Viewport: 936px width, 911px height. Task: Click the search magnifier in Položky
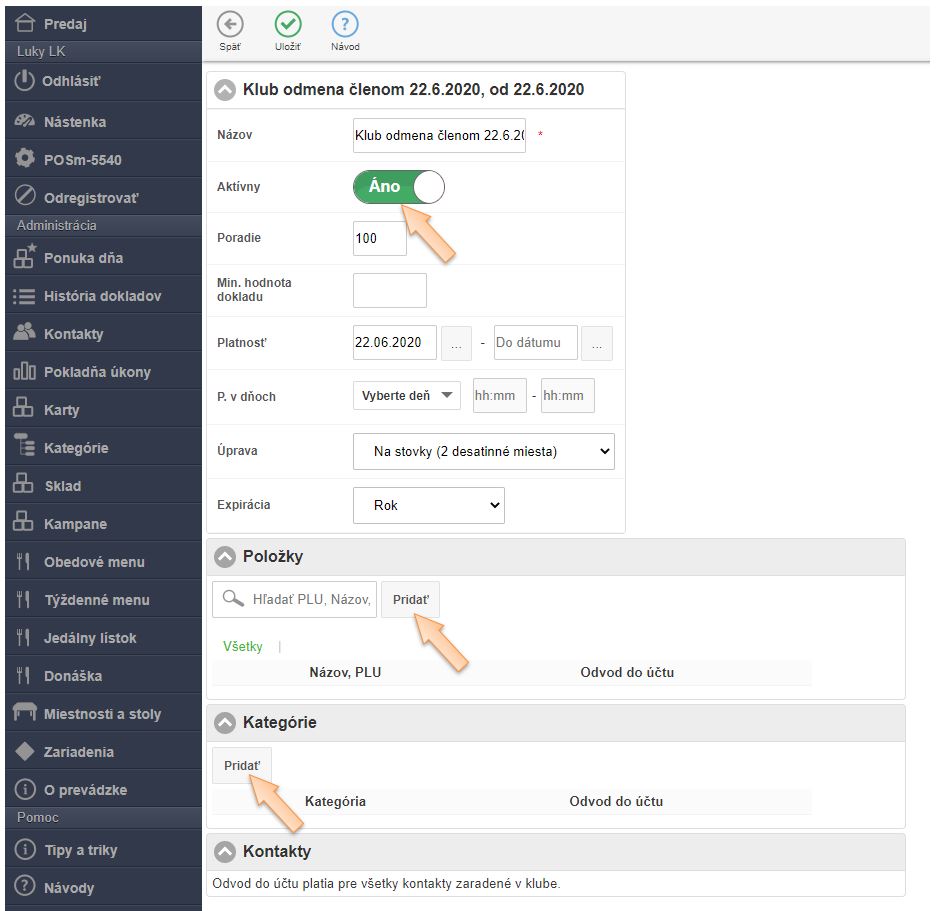(x=234, y=599)
